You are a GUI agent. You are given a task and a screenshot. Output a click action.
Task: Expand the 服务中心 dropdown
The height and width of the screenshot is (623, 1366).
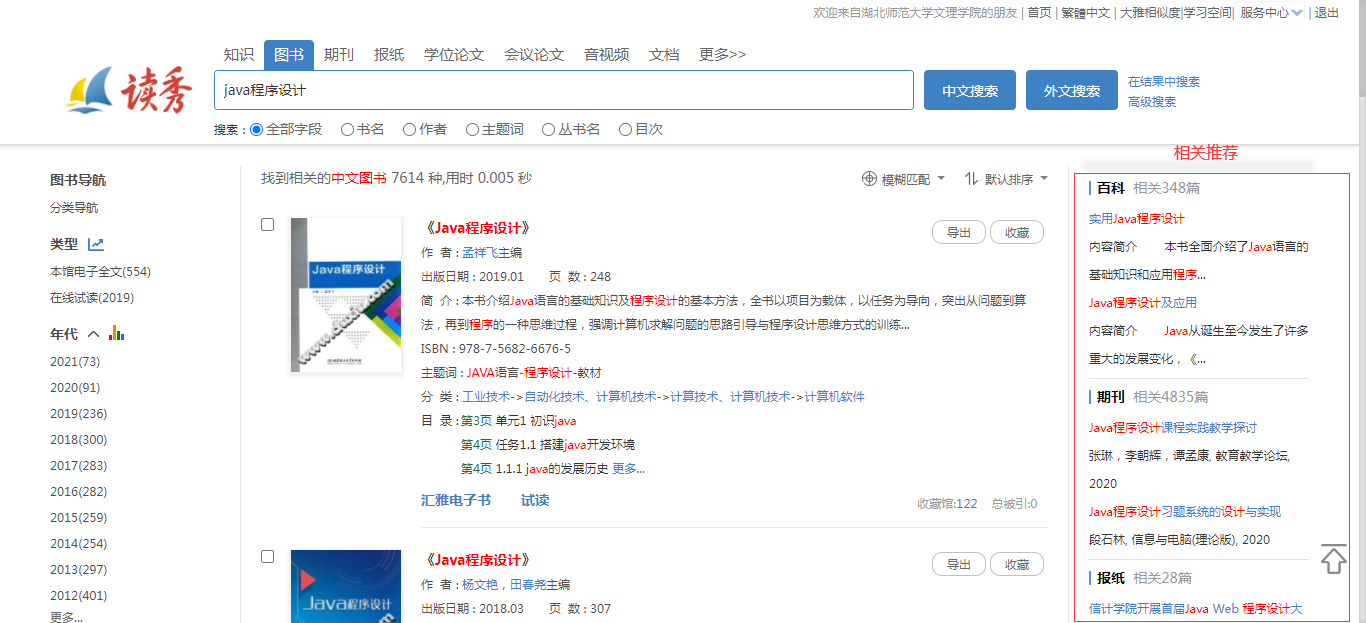[x=1297, y=13]
